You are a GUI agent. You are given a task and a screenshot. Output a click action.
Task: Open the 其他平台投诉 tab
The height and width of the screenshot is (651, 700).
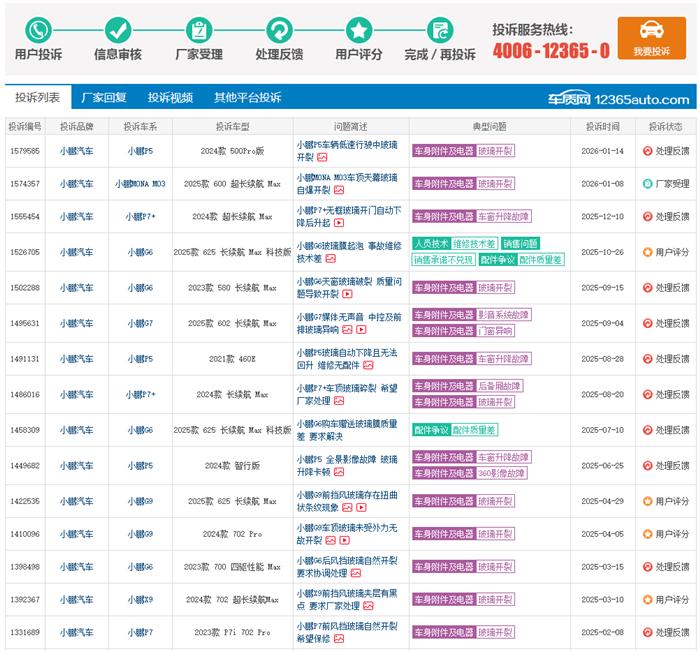point(247,98)
